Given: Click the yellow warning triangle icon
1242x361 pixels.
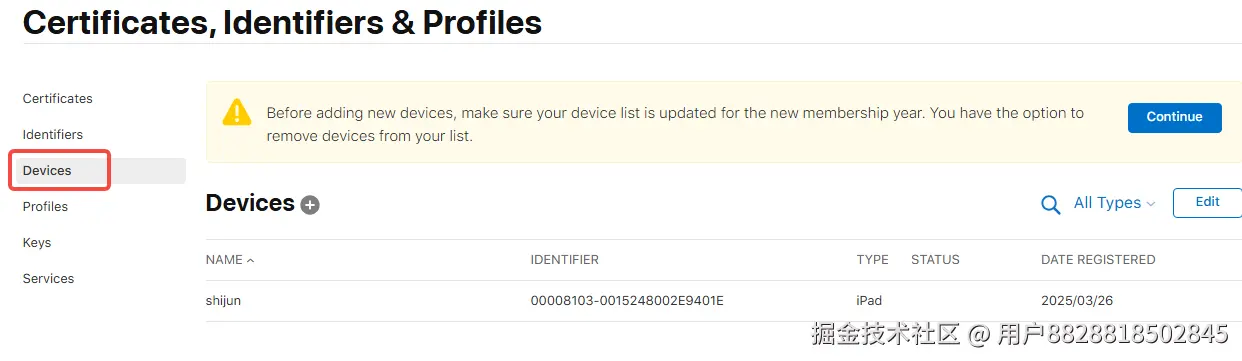Looking at the screenshot, I should click(237, 111).
